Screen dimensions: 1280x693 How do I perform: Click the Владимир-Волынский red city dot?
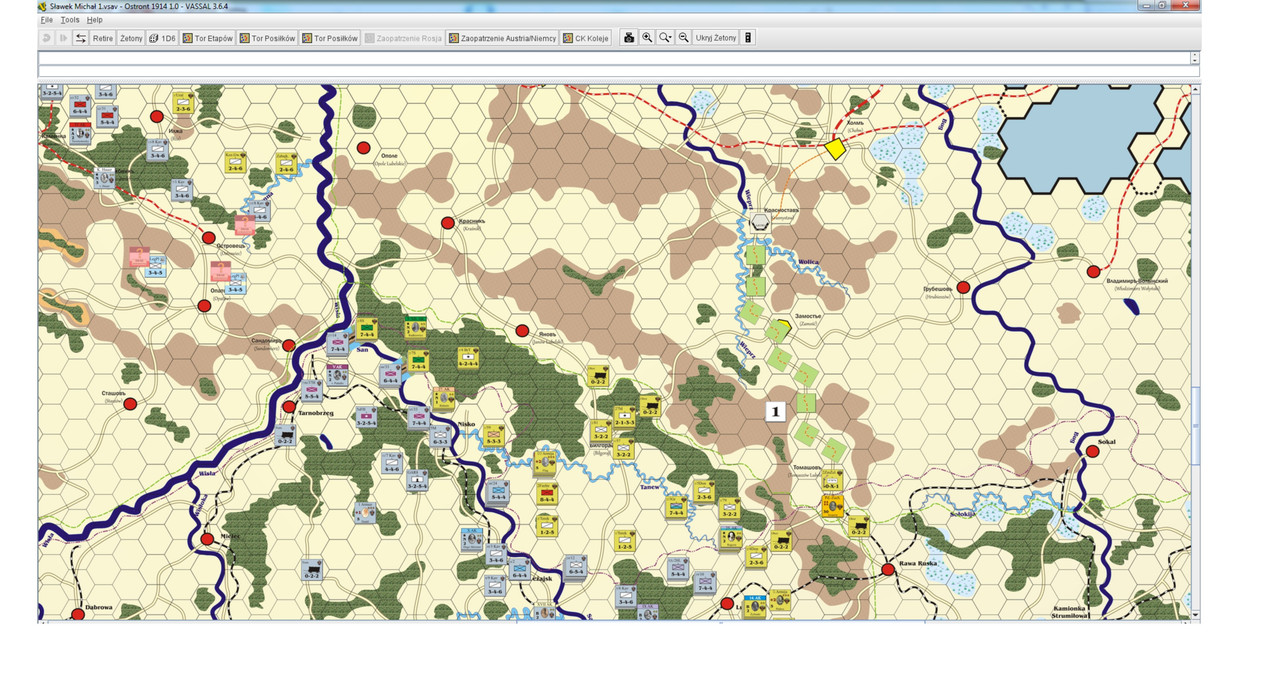tap(1094, 271)
